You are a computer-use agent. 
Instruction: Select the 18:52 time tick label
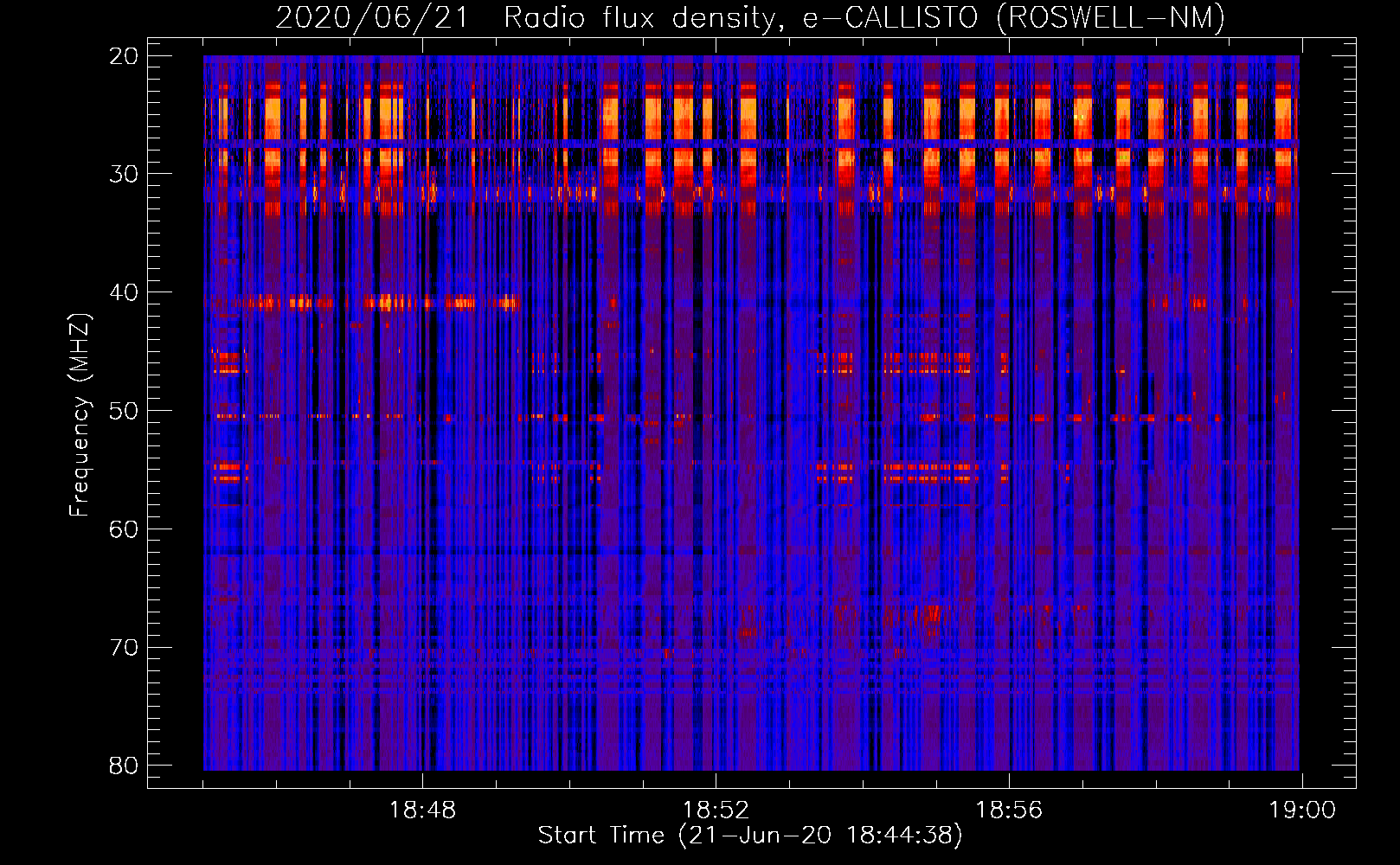pos(716,811)
